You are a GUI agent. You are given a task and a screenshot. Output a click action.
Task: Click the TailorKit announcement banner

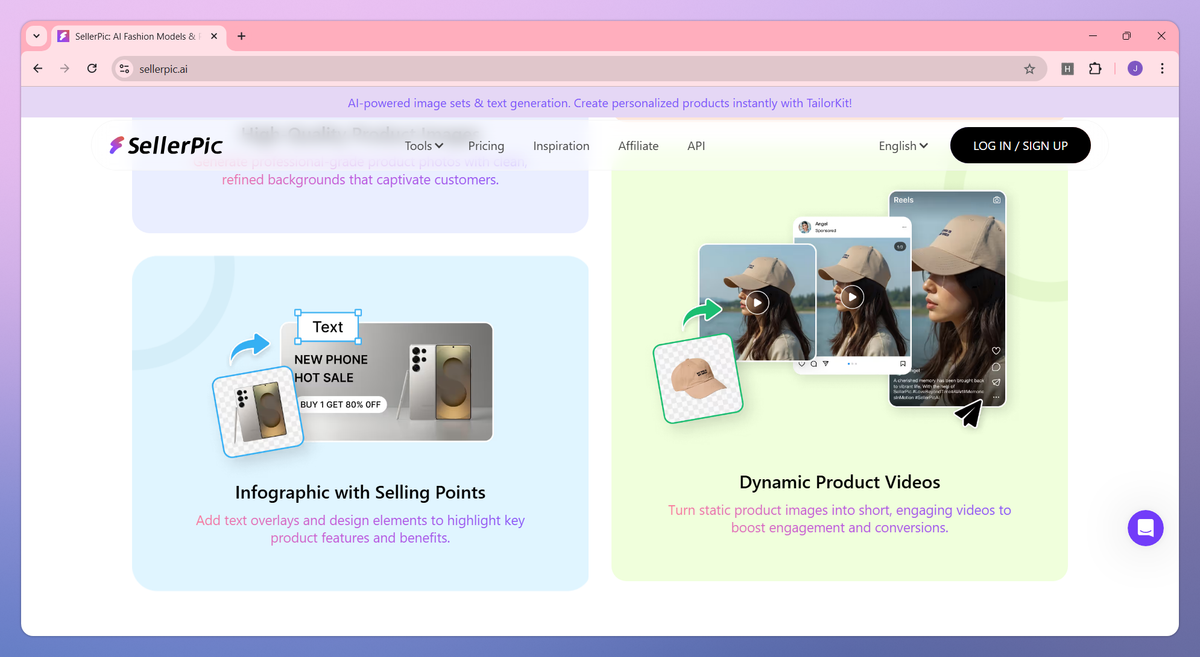pyautogui.click(x=600, y=103)
